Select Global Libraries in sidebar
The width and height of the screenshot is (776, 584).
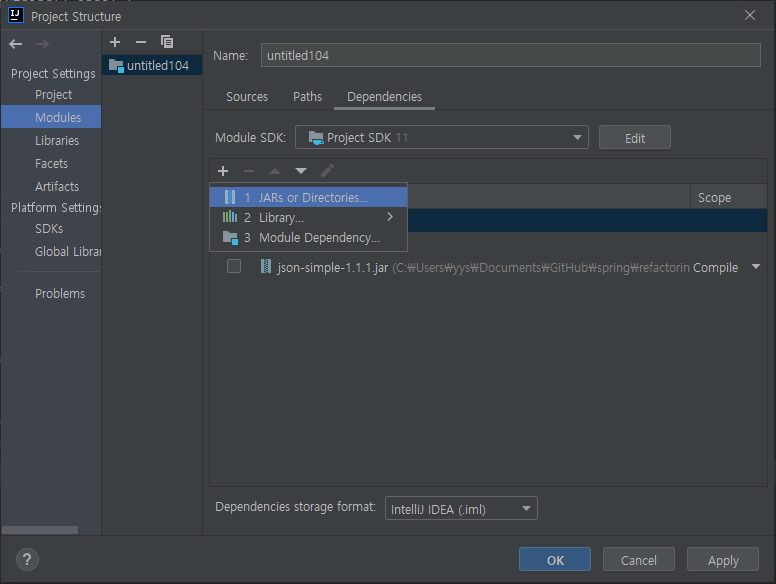[x=68, y=251]
